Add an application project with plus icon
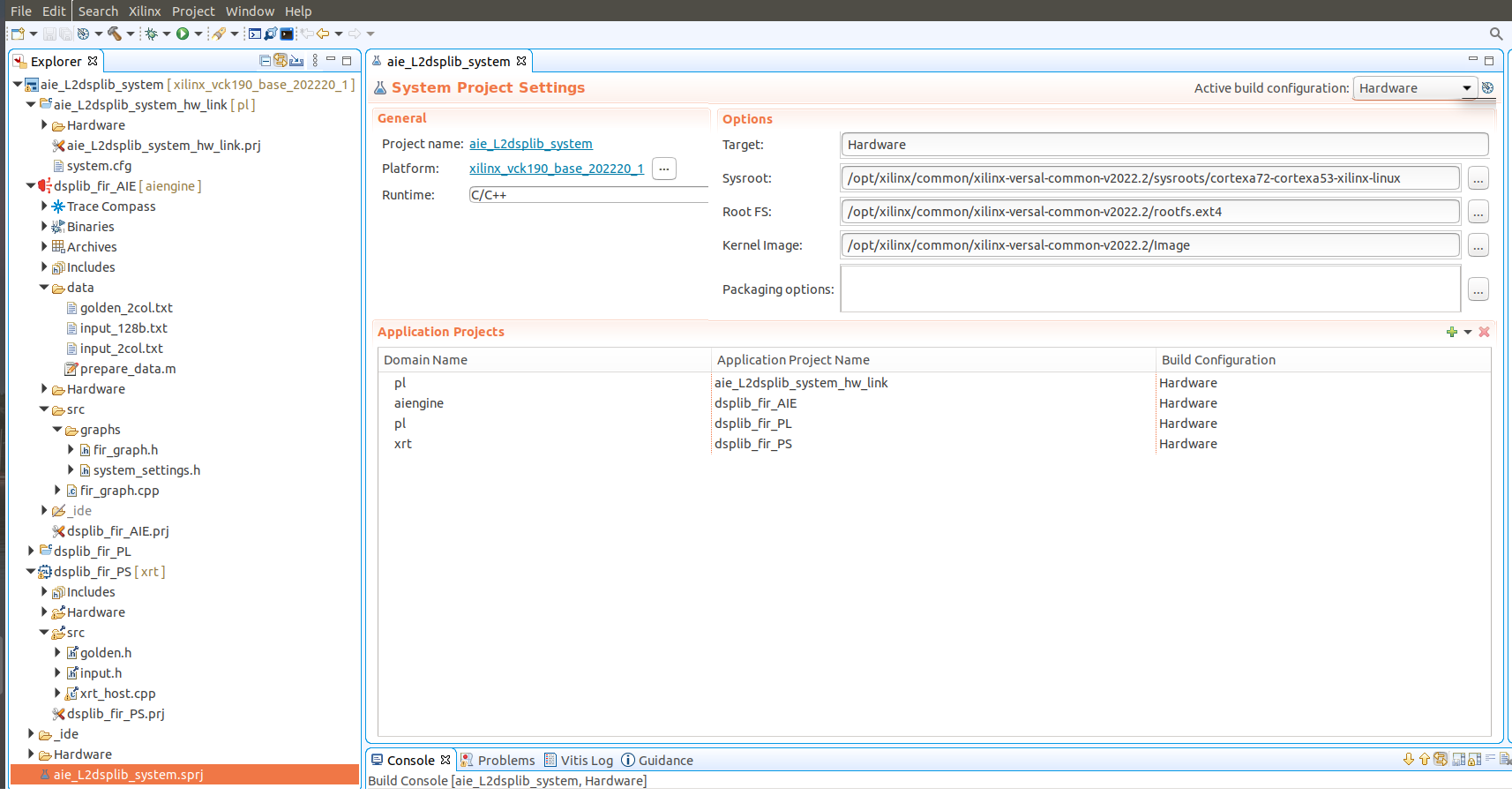 pyautogui.click(x=1452, y=332)
